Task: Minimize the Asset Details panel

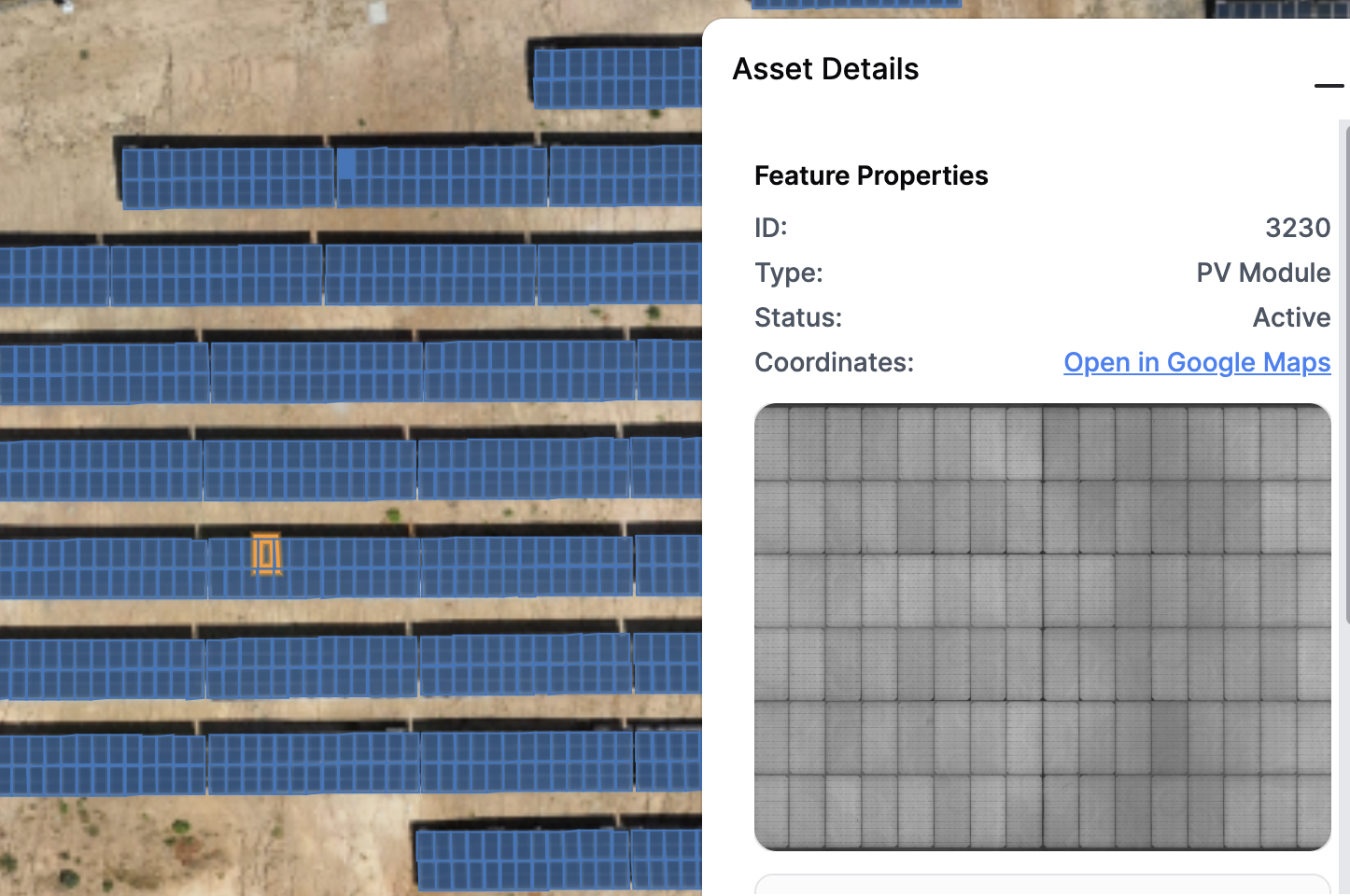Action: tap(1328, 86)
